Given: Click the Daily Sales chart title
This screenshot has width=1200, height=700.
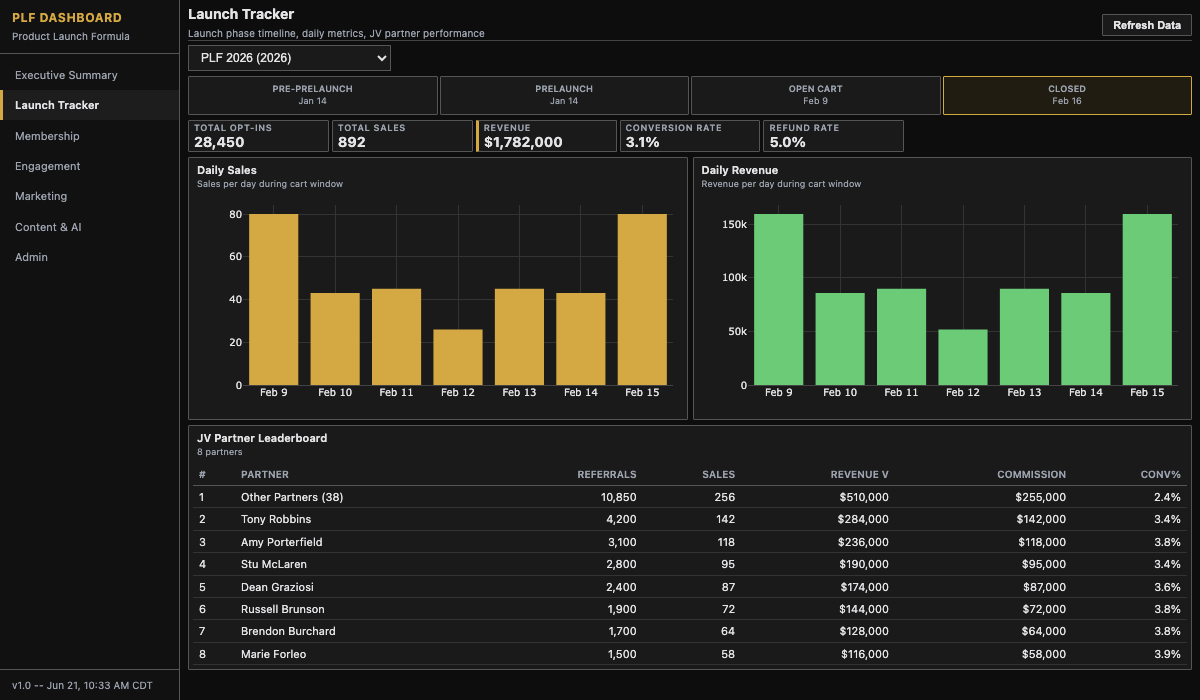Looking at the screenshot, I should tap(227, 170).
